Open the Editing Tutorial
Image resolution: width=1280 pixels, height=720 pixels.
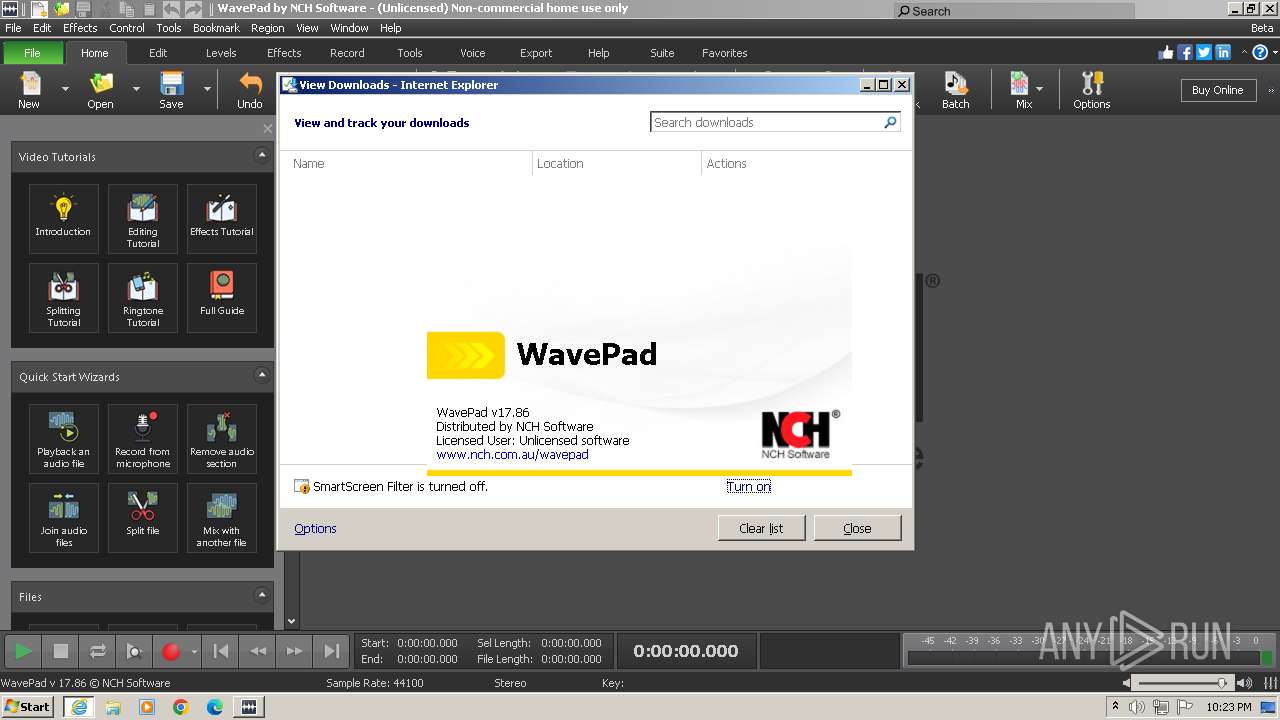point(143,218)
